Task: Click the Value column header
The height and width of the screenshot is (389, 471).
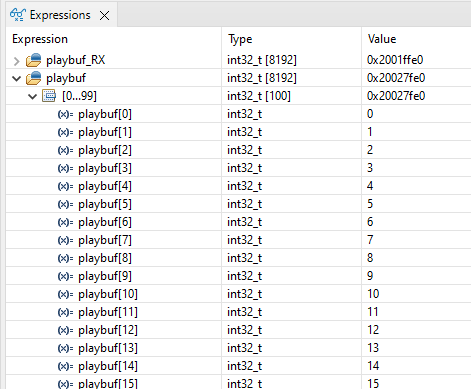Action: click(x=382, y=39)
